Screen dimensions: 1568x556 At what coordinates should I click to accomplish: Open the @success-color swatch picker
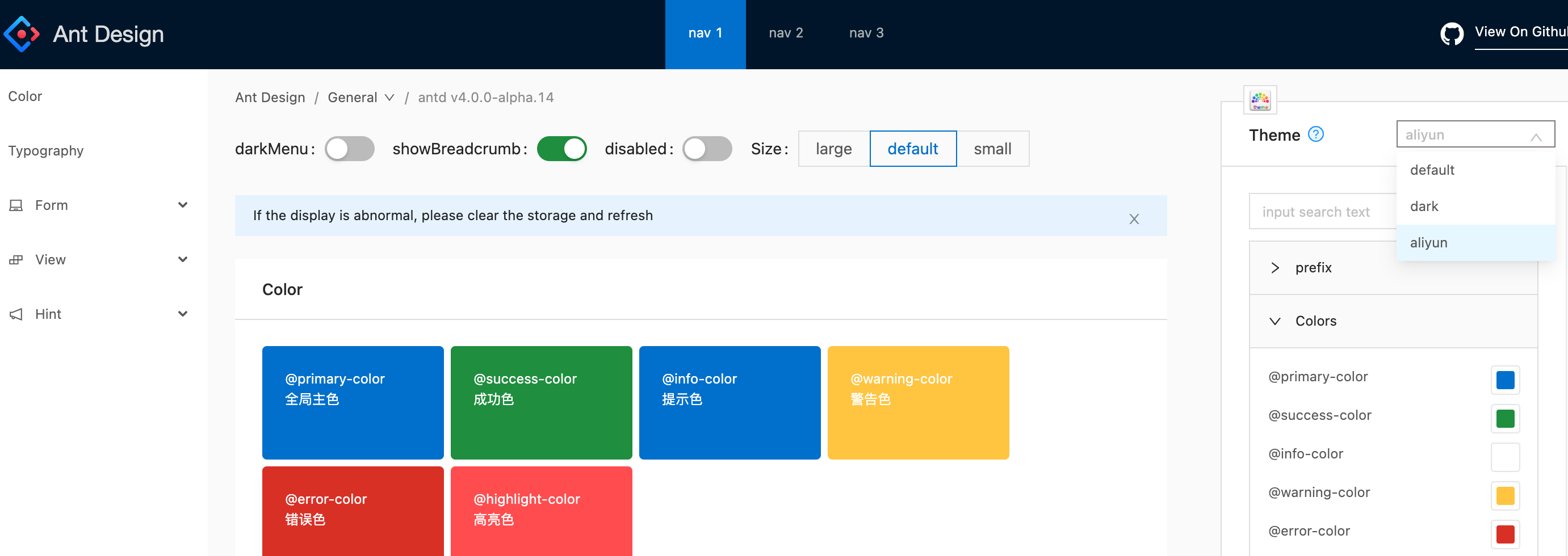(x=1504, y=419)
